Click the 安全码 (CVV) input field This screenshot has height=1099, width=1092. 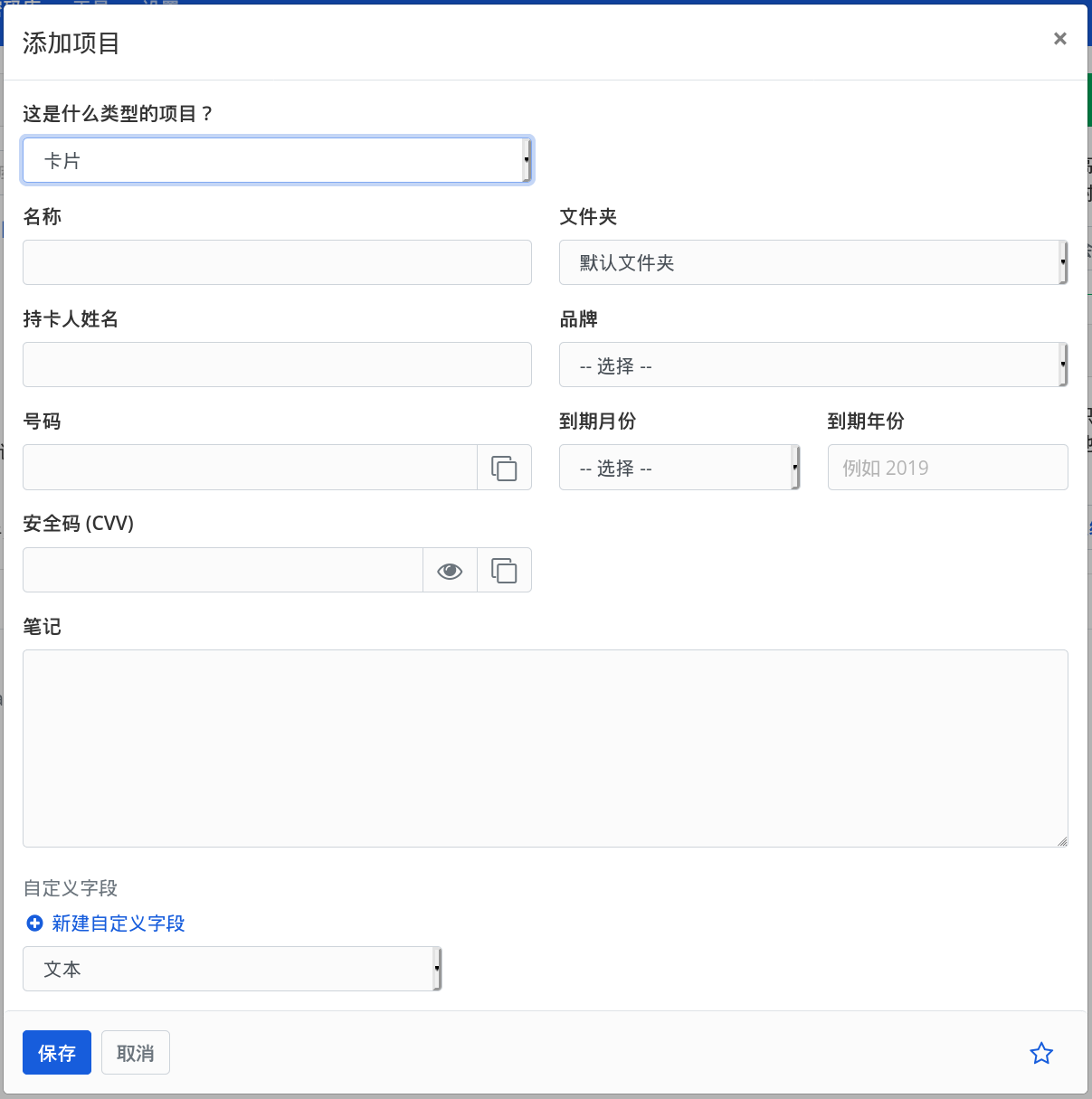[x=223, y=571]
